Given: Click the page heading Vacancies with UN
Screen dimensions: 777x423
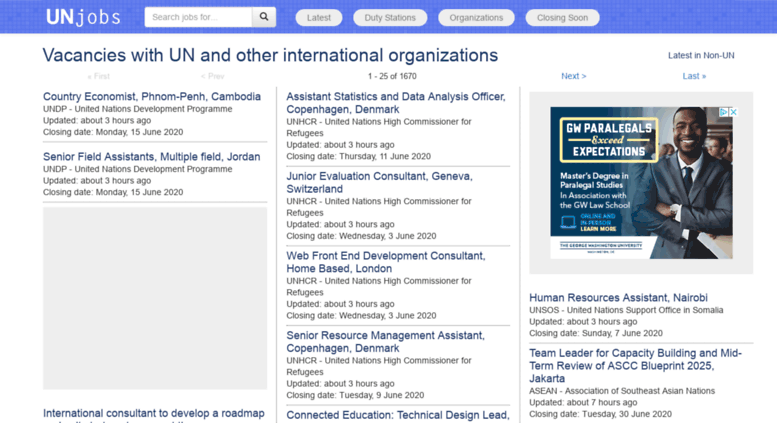Looking at the screenshot, I should (x=270, y=55).
